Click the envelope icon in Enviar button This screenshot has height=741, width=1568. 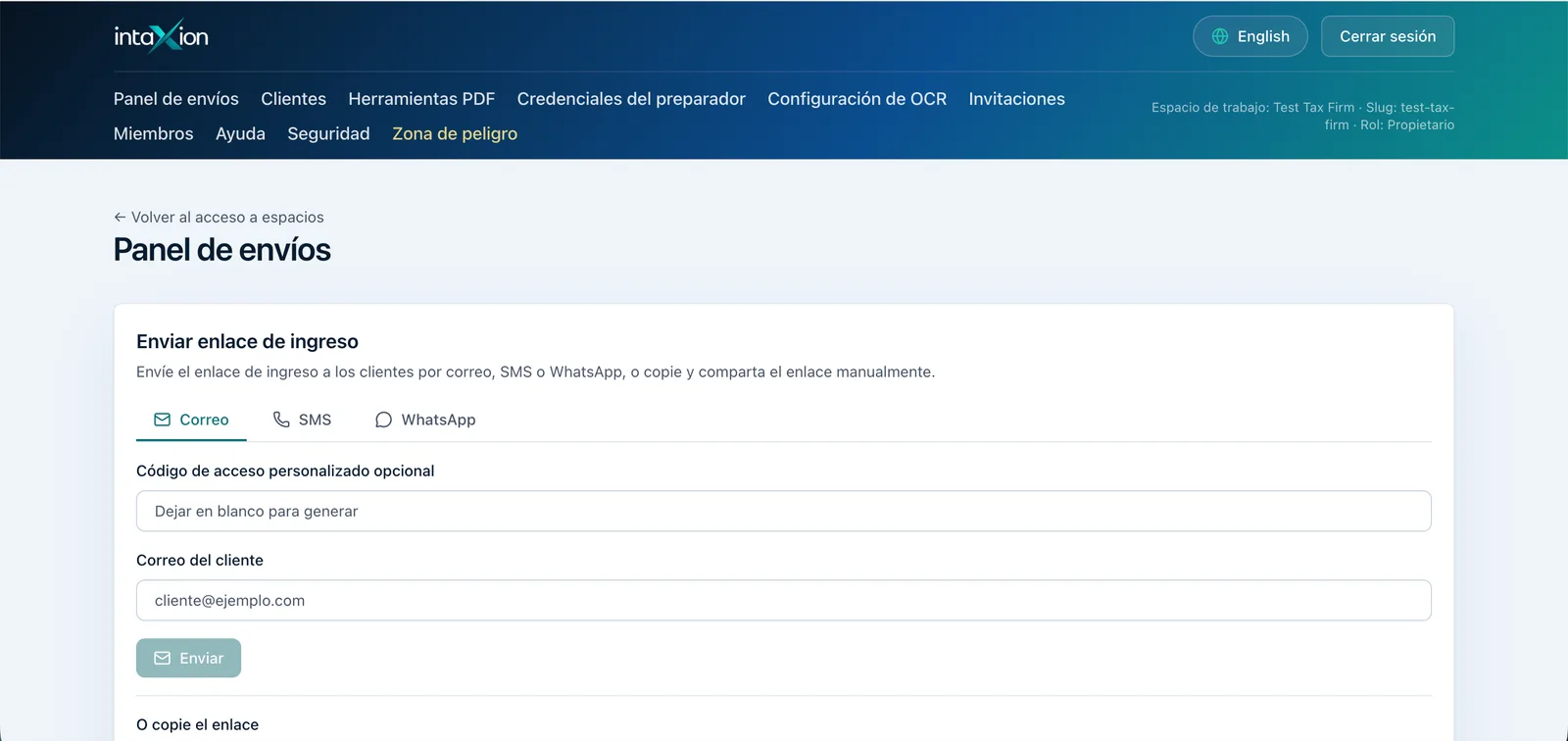pos(163,659)
